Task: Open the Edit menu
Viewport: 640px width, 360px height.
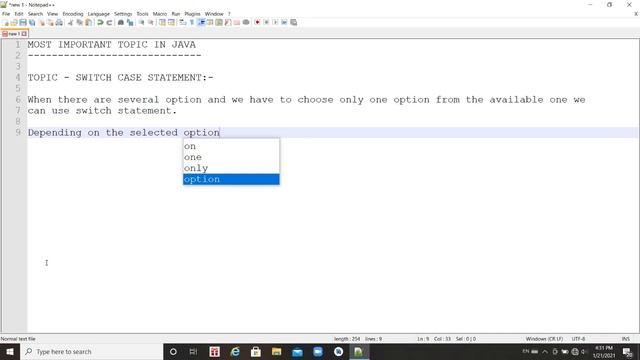Action: [x=19, y=14]
